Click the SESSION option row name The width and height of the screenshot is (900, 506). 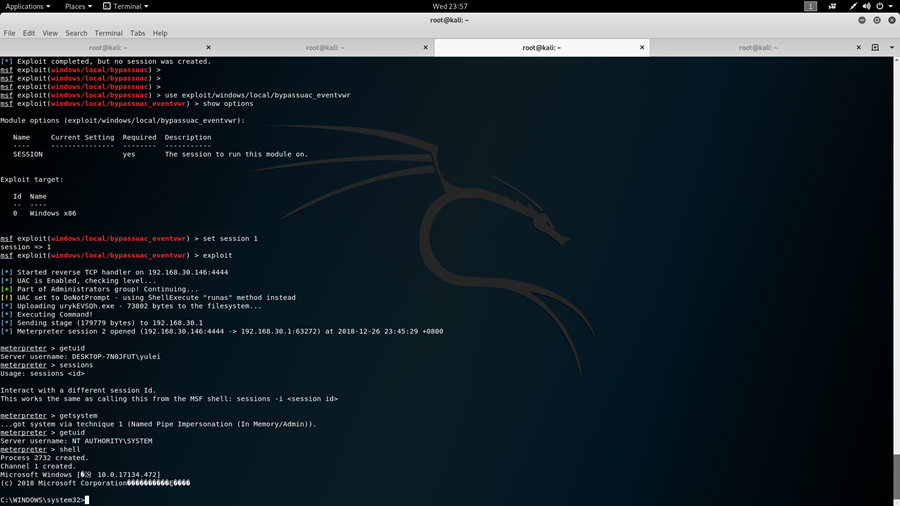pos(28,154)
